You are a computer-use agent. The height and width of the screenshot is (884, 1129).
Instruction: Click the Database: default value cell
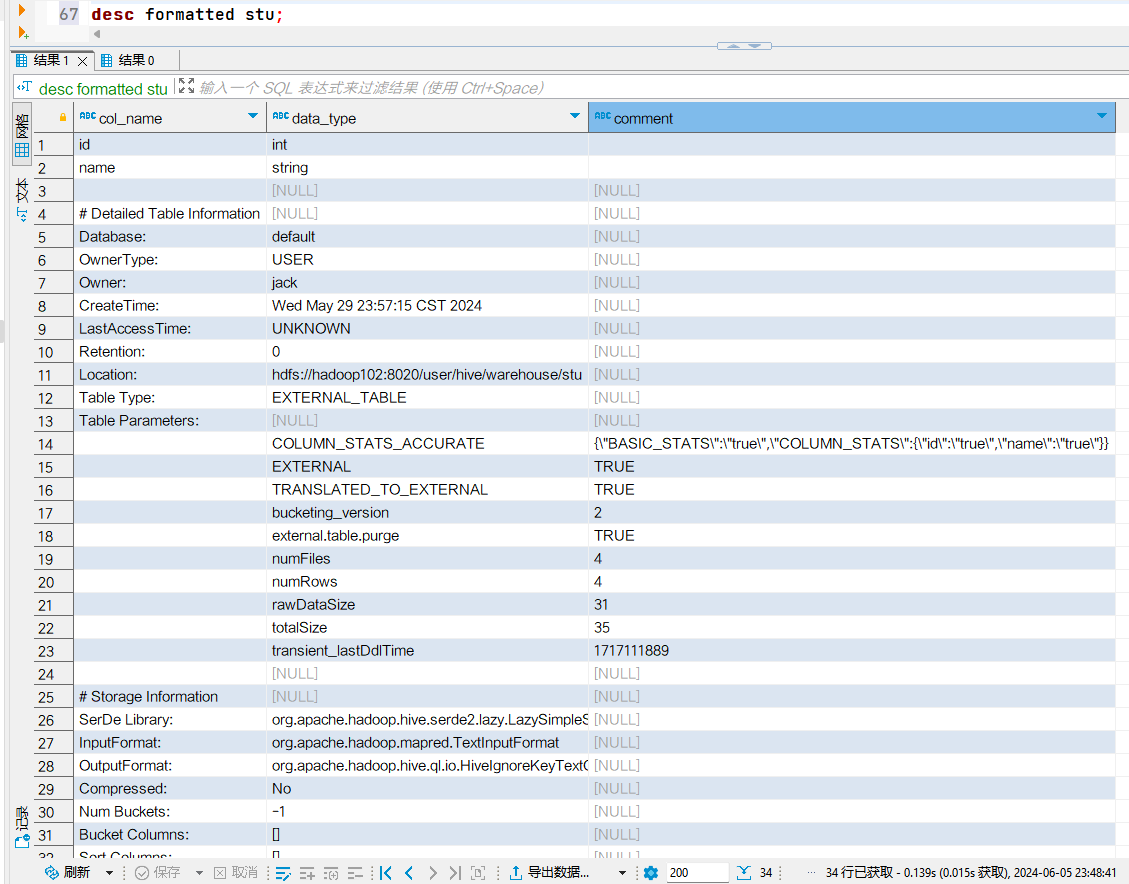[x=428, y=236]
